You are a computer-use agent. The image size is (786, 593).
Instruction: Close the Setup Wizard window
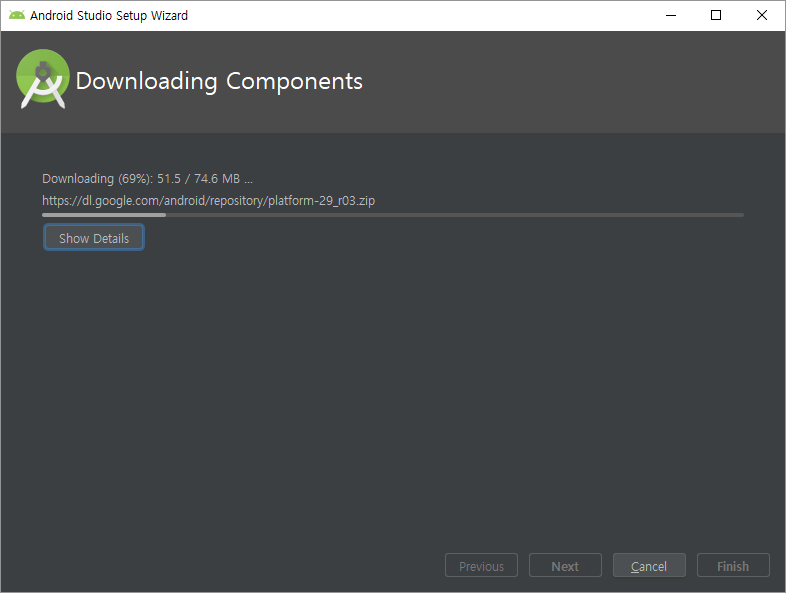(x=761, y=16)
